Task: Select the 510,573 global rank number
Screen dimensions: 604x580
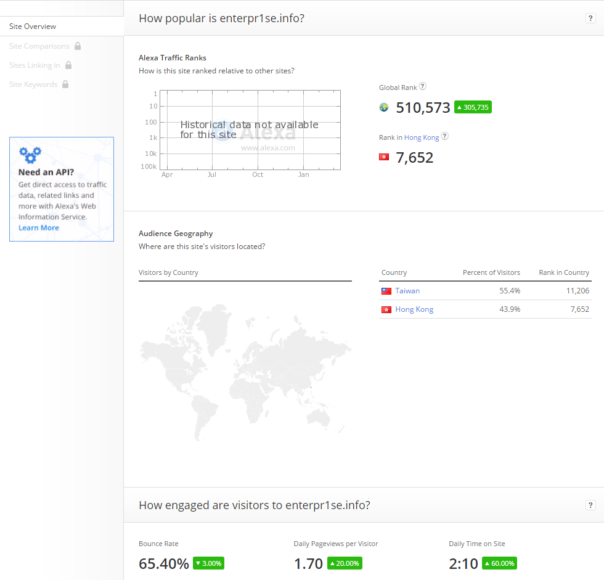Action: click(423, 107)
